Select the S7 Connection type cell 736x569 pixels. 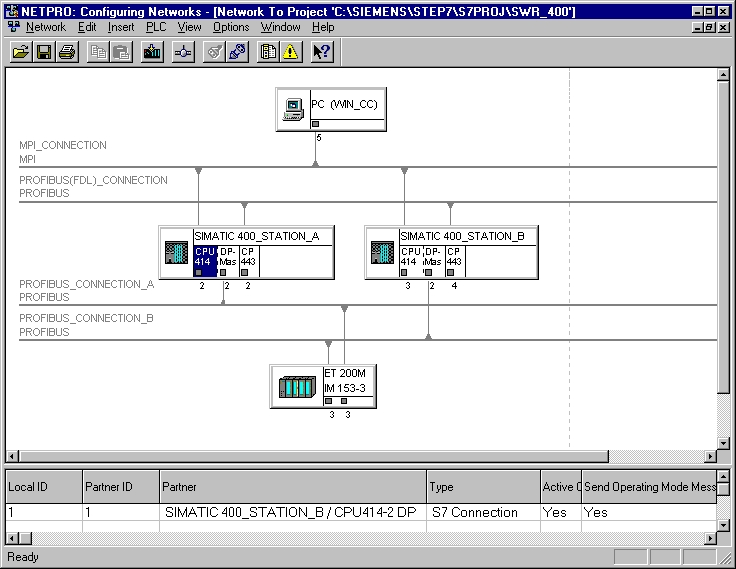483,512
